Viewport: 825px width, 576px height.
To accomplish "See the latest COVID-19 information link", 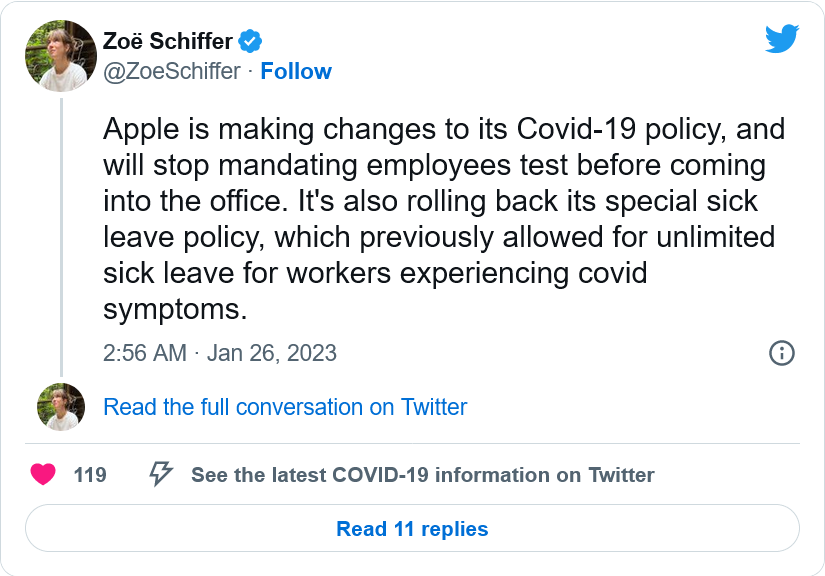I will pyautogui.click(x=423, y=475).
